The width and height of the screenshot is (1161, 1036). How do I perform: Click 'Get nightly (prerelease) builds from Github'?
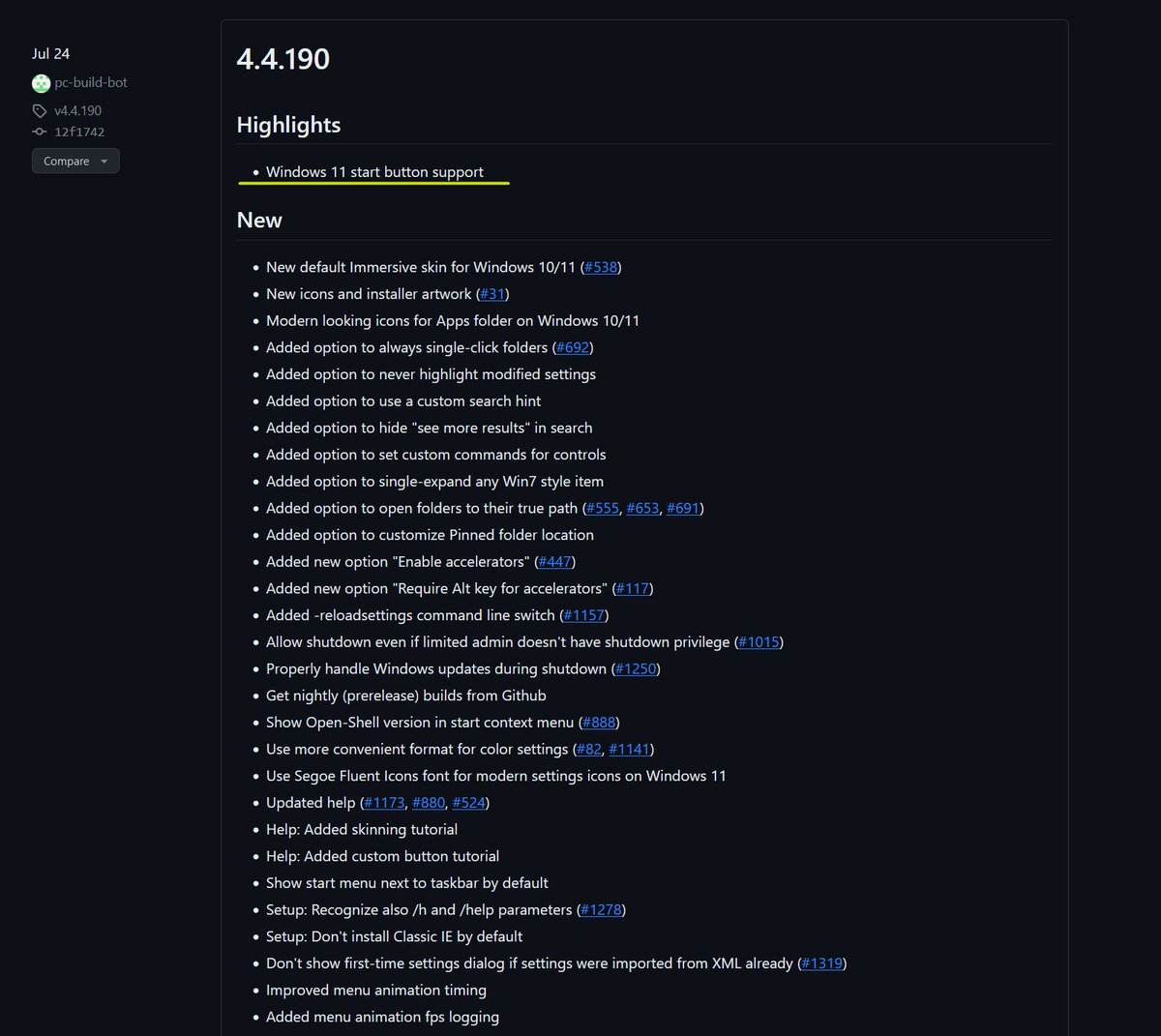(x=405, y=696)
